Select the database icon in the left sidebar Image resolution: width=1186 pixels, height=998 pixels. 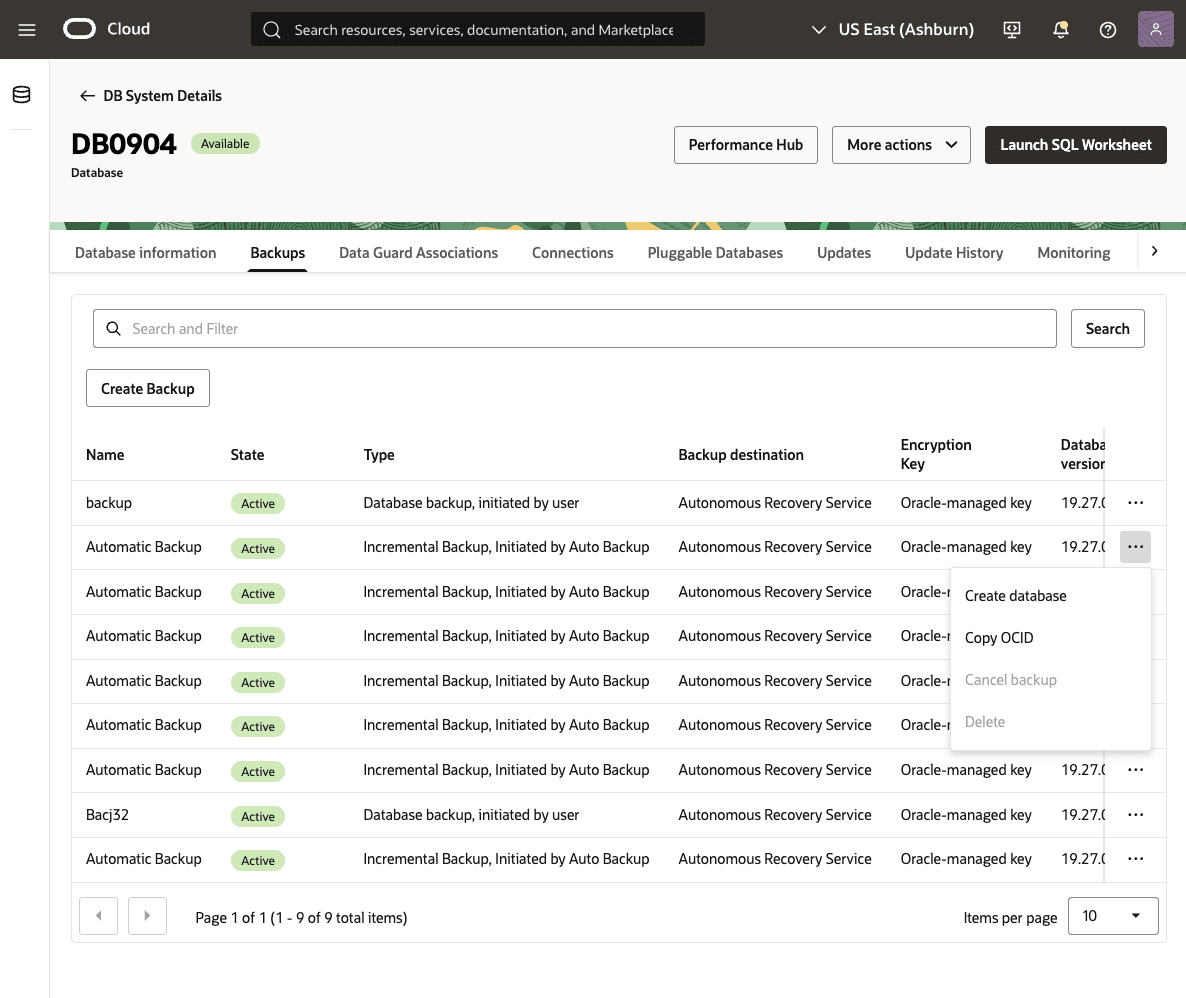click(x=21, y=93)
